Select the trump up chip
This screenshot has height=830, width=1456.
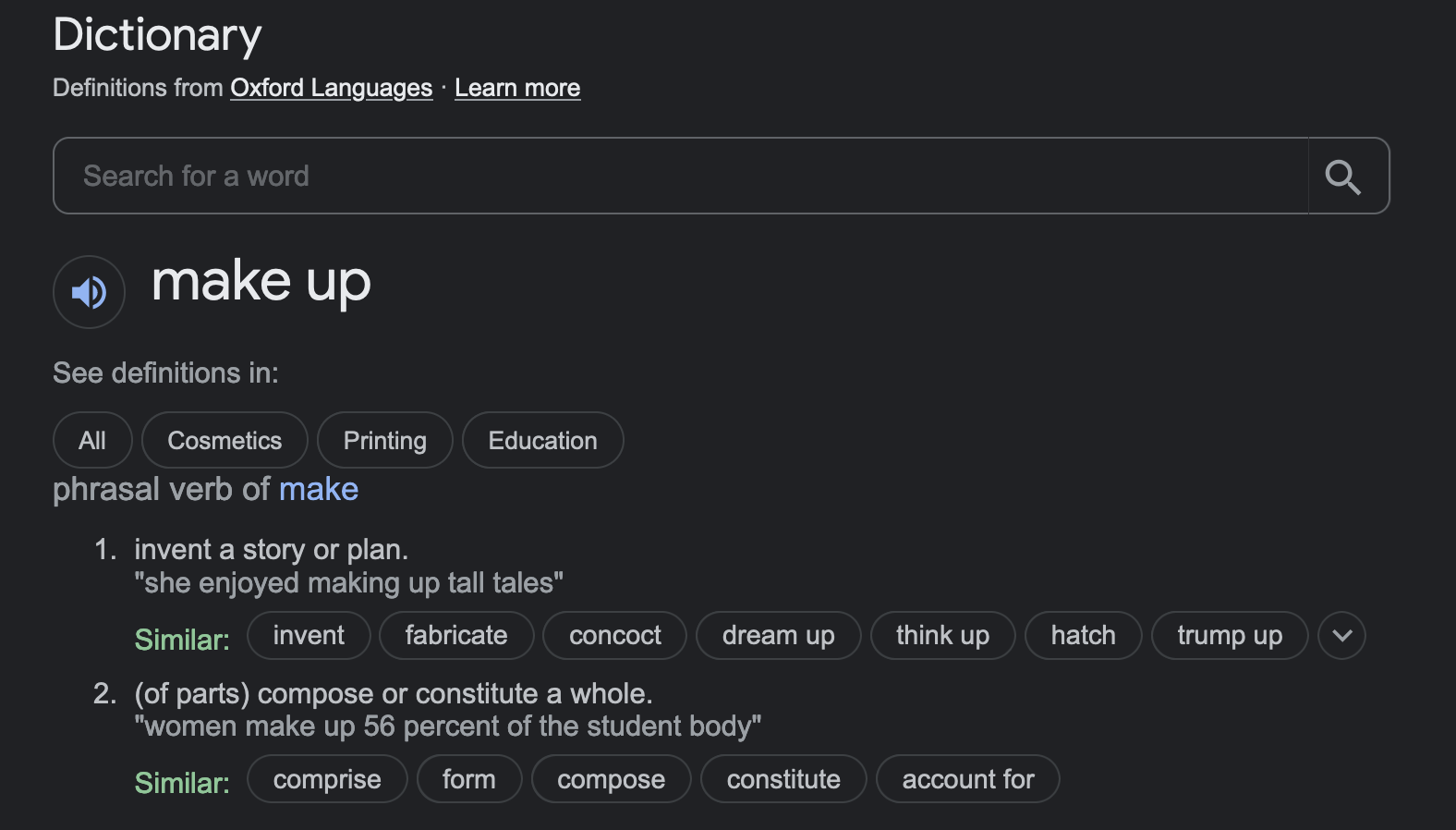[1230, 636]
